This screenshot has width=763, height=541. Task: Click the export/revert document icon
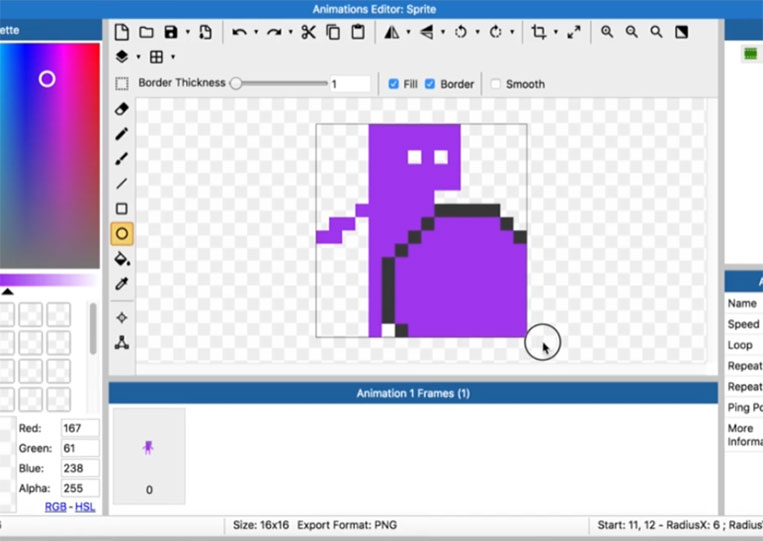(205, 32)
